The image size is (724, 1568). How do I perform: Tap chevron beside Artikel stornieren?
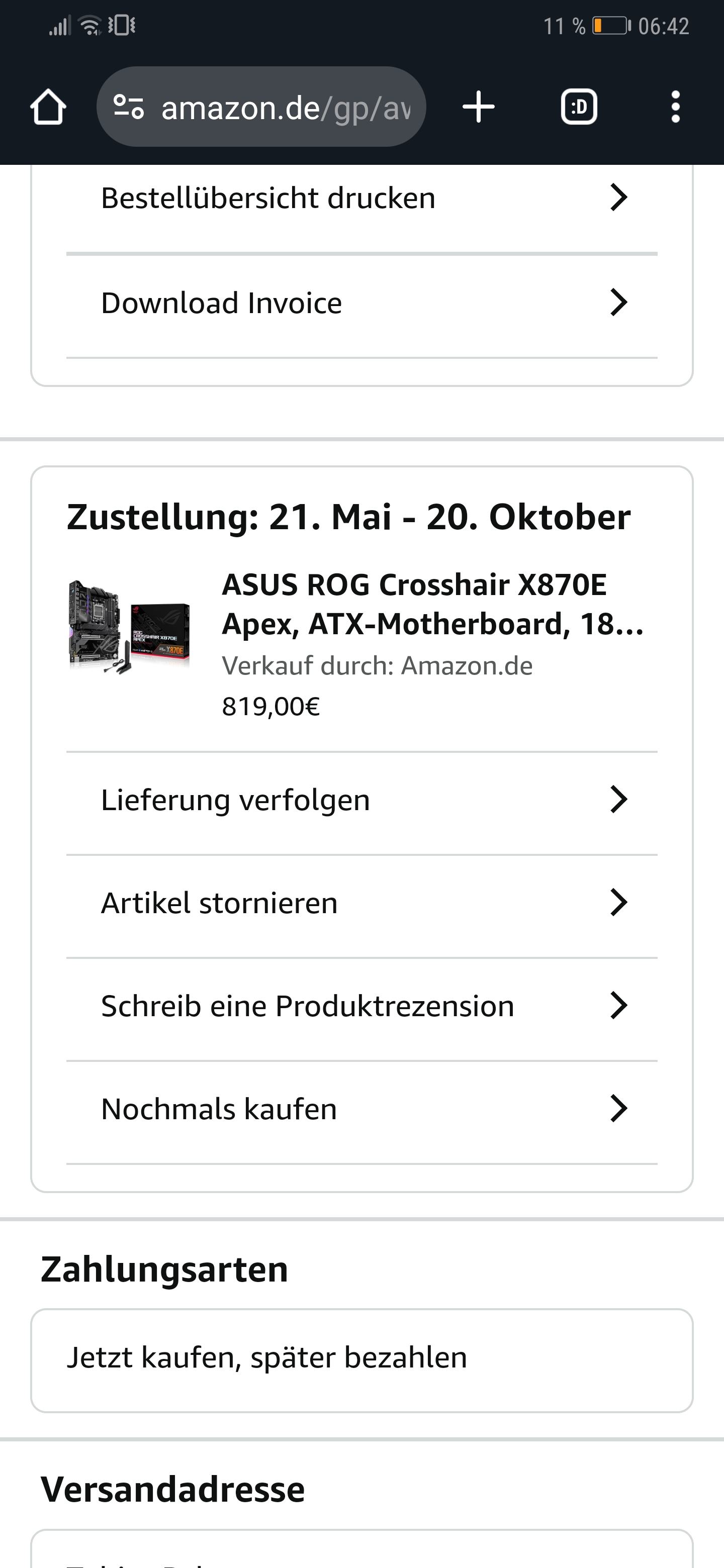618,902
